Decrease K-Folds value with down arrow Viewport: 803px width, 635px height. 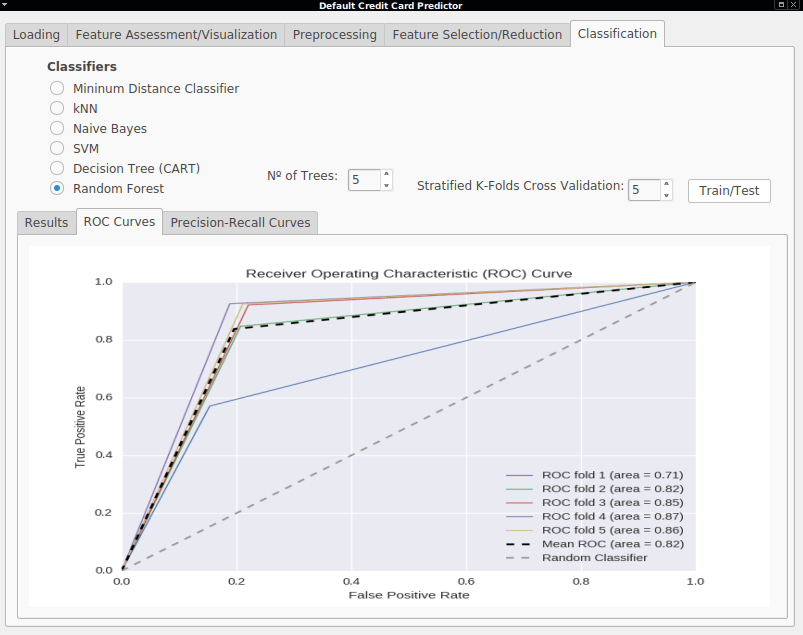tap(666, 196)
